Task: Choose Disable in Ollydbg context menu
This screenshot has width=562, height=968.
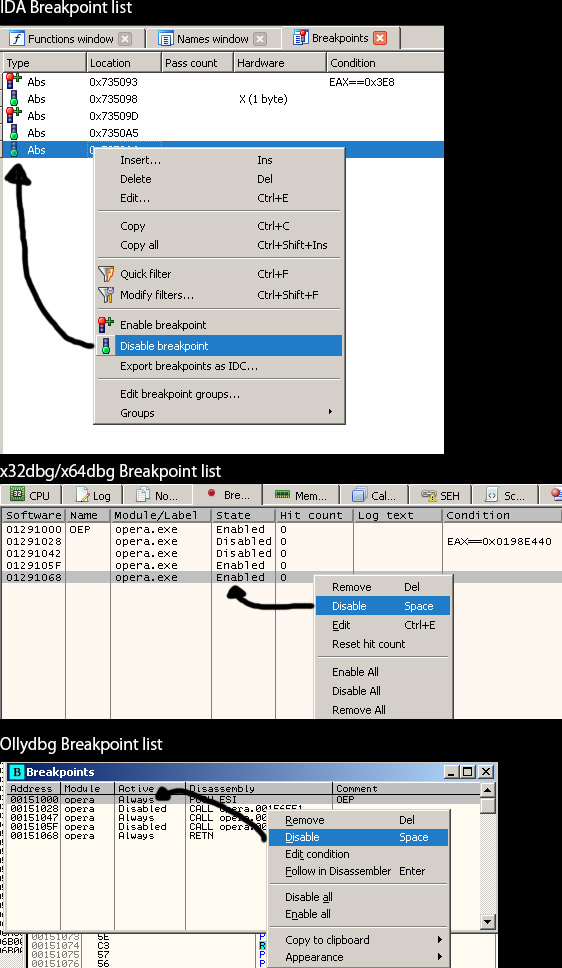Action: (358, 837)
